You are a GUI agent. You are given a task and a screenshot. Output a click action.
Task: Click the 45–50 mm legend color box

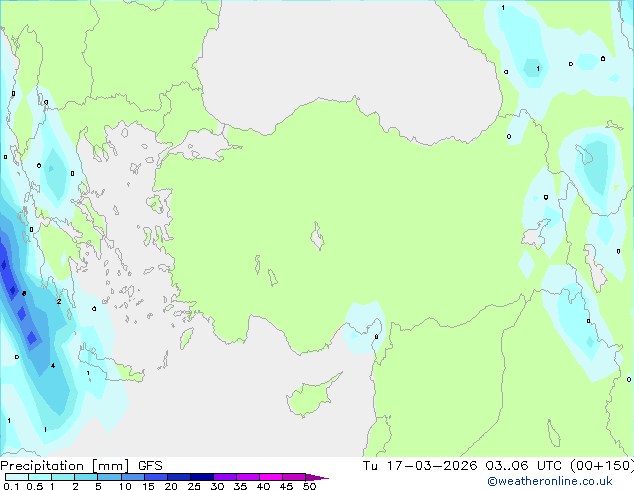pos(294,477)
